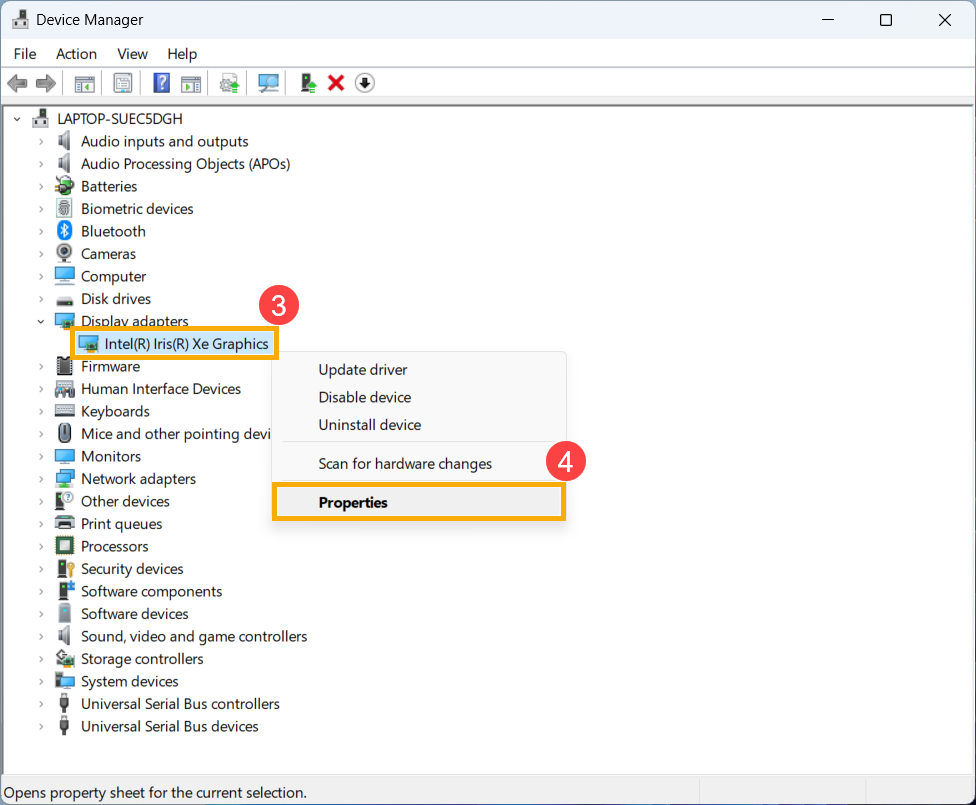Expand Sound, video and game controllers chevron

(x=41, y=636)
